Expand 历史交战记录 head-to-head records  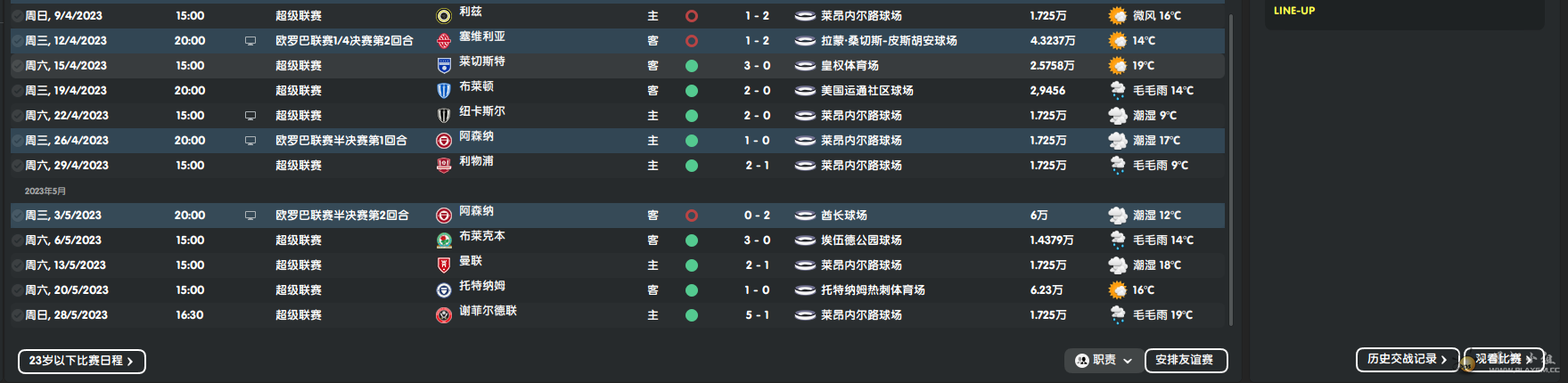pos(1408,359)
